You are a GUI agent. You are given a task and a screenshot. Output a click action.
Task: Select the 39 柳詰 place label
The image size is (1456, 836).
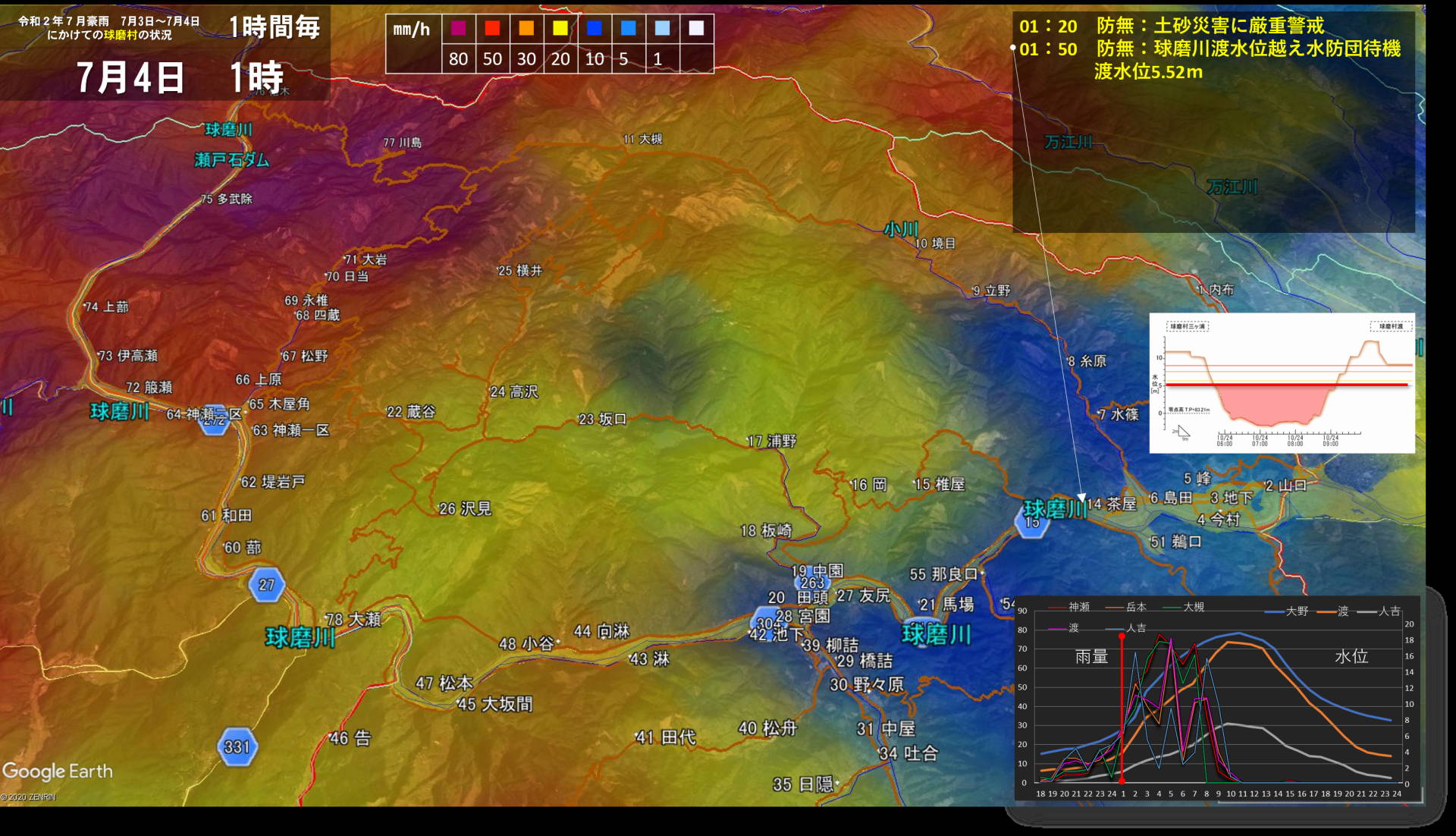[831, 645]
